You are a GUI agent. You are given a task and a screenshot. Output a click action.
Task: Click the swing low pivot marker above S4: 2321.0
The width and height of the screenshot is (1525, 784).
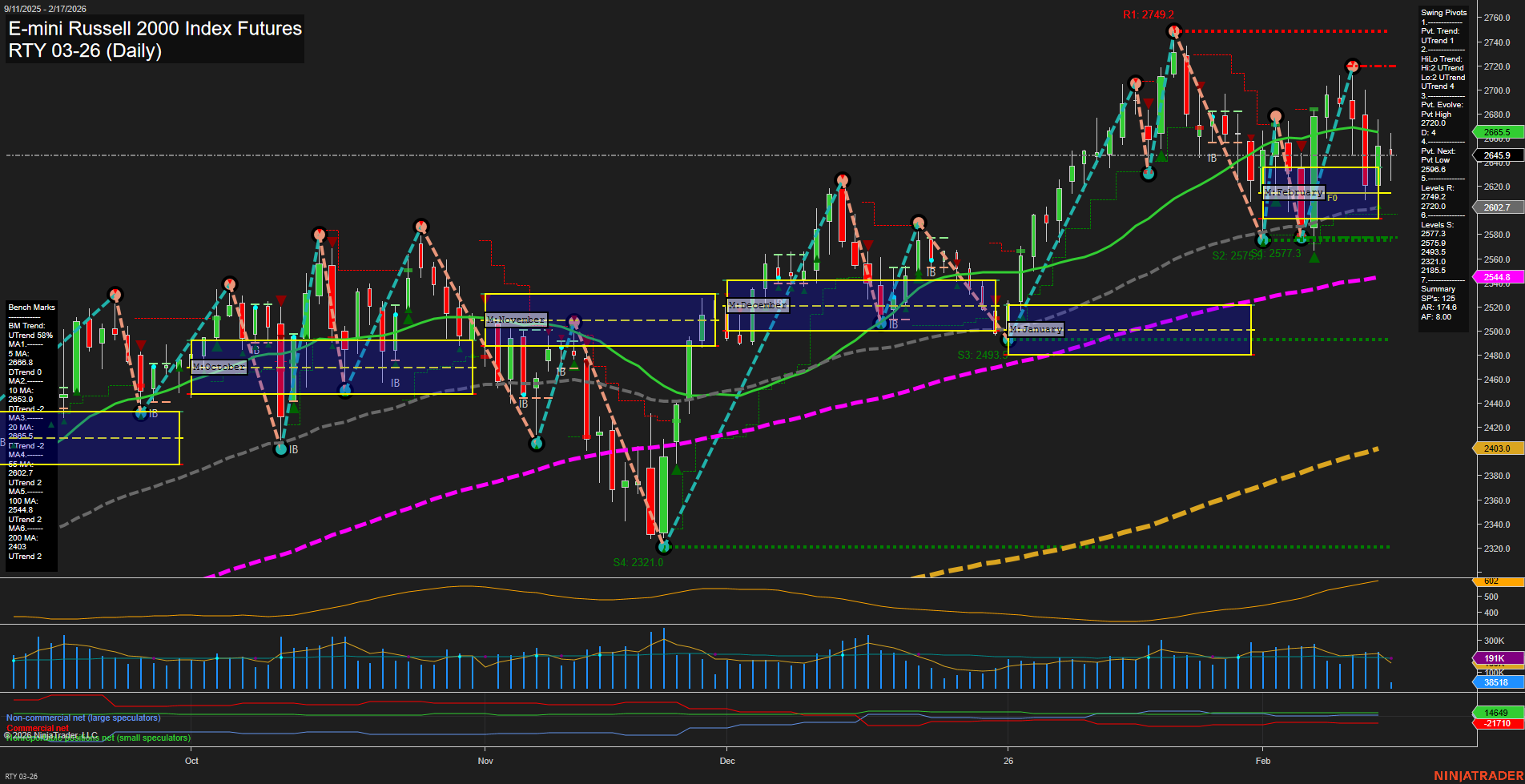coord(663,547)
